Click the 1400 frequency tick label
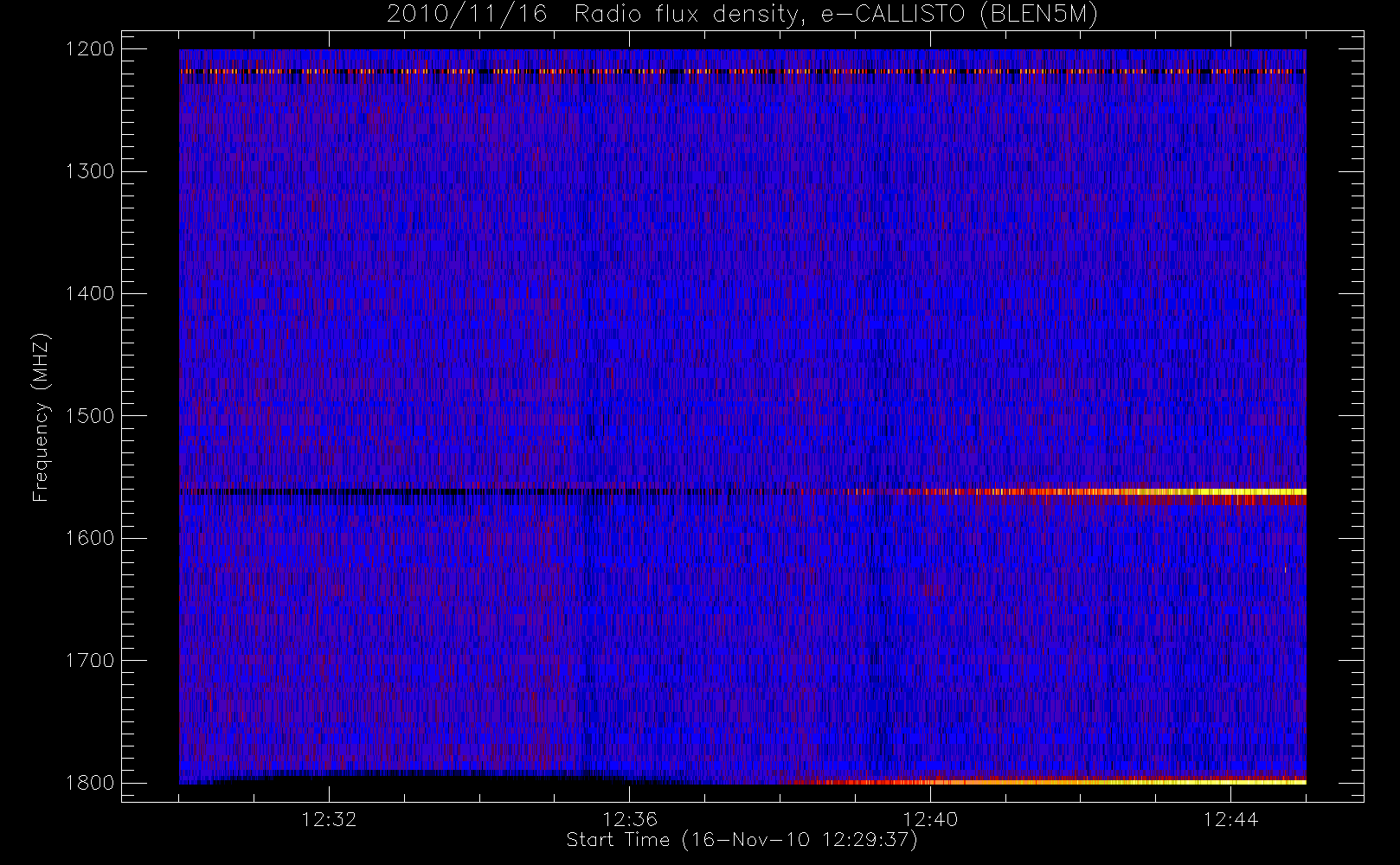The width and height of the screenshot is (1400, 865). pyautogui.click(x=90, y=294)
